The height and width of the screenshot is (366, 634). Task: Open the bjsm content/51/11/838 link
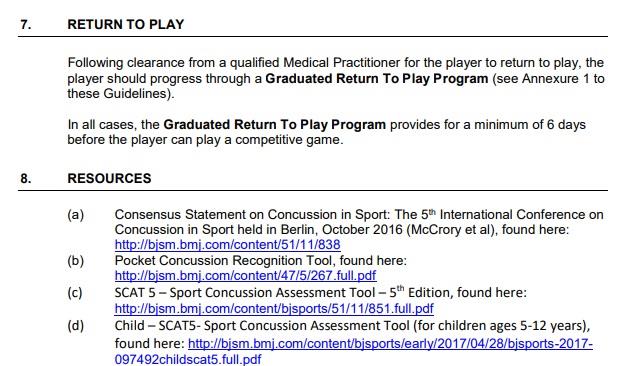[227, 245]
